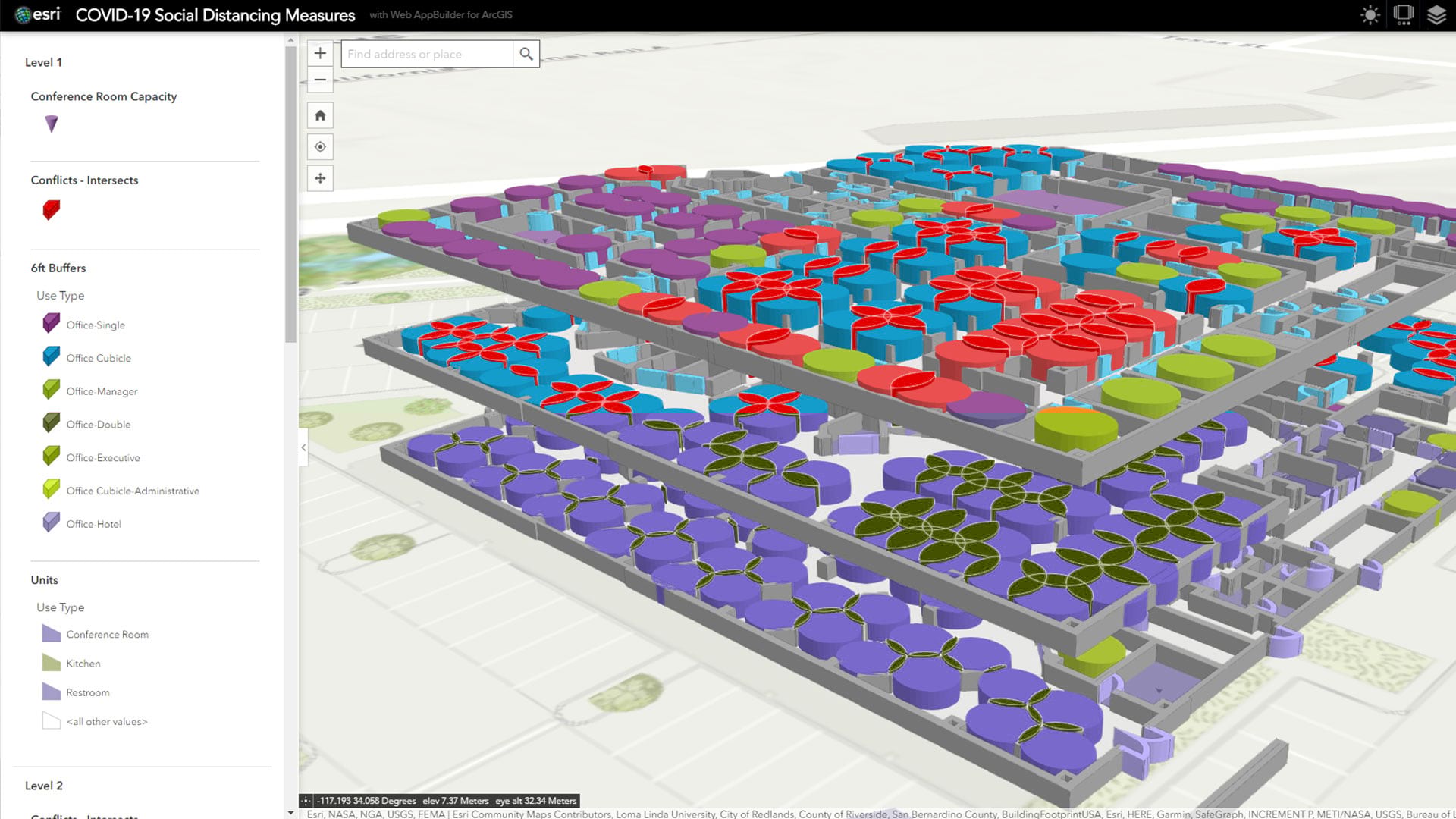This screenshot has width=1456, height=819.
Task: Click the Office Single purple swatch
Action: click(52, 324)
